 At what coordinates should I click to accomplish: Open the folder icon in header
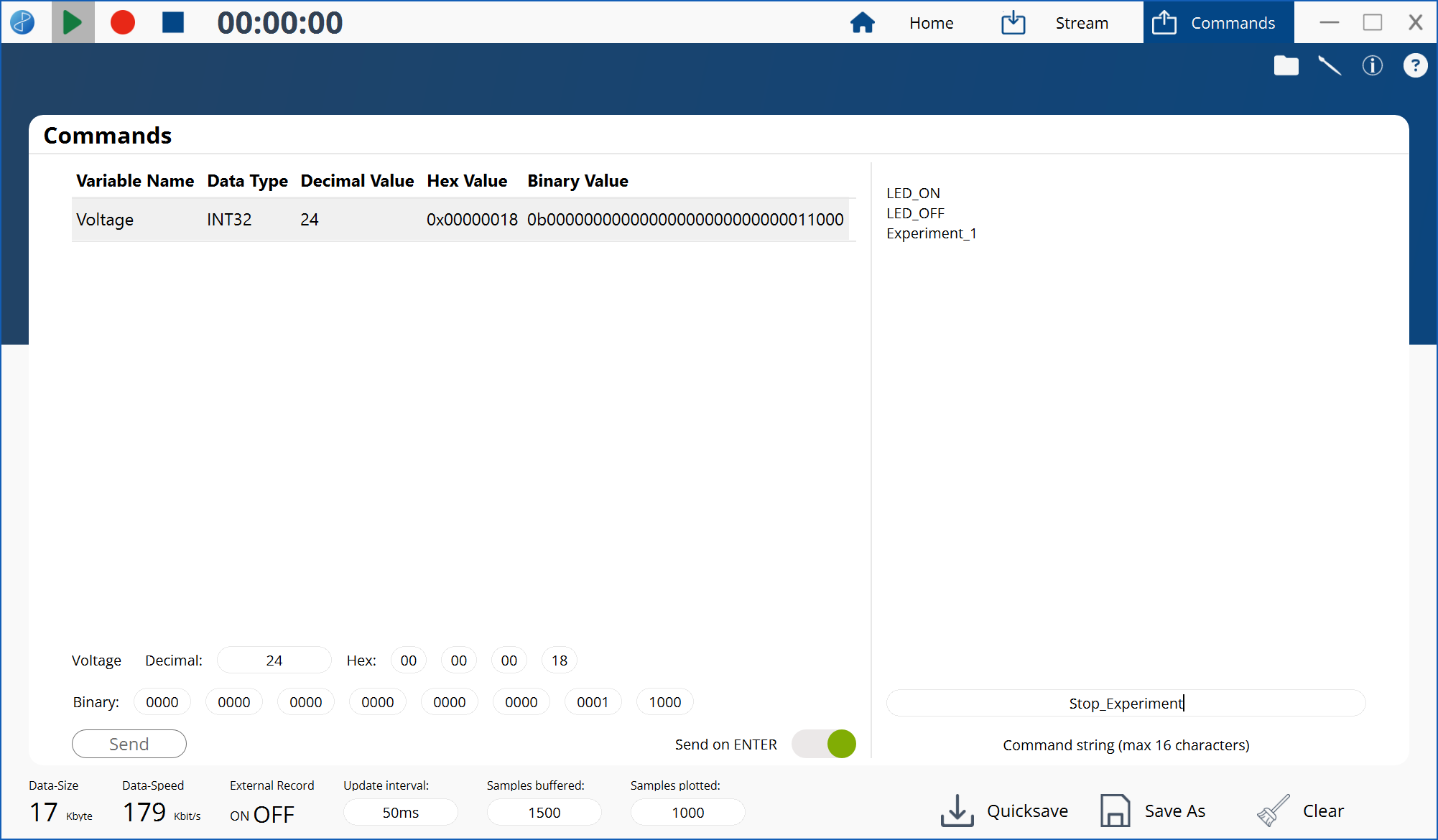point(1286,65)
